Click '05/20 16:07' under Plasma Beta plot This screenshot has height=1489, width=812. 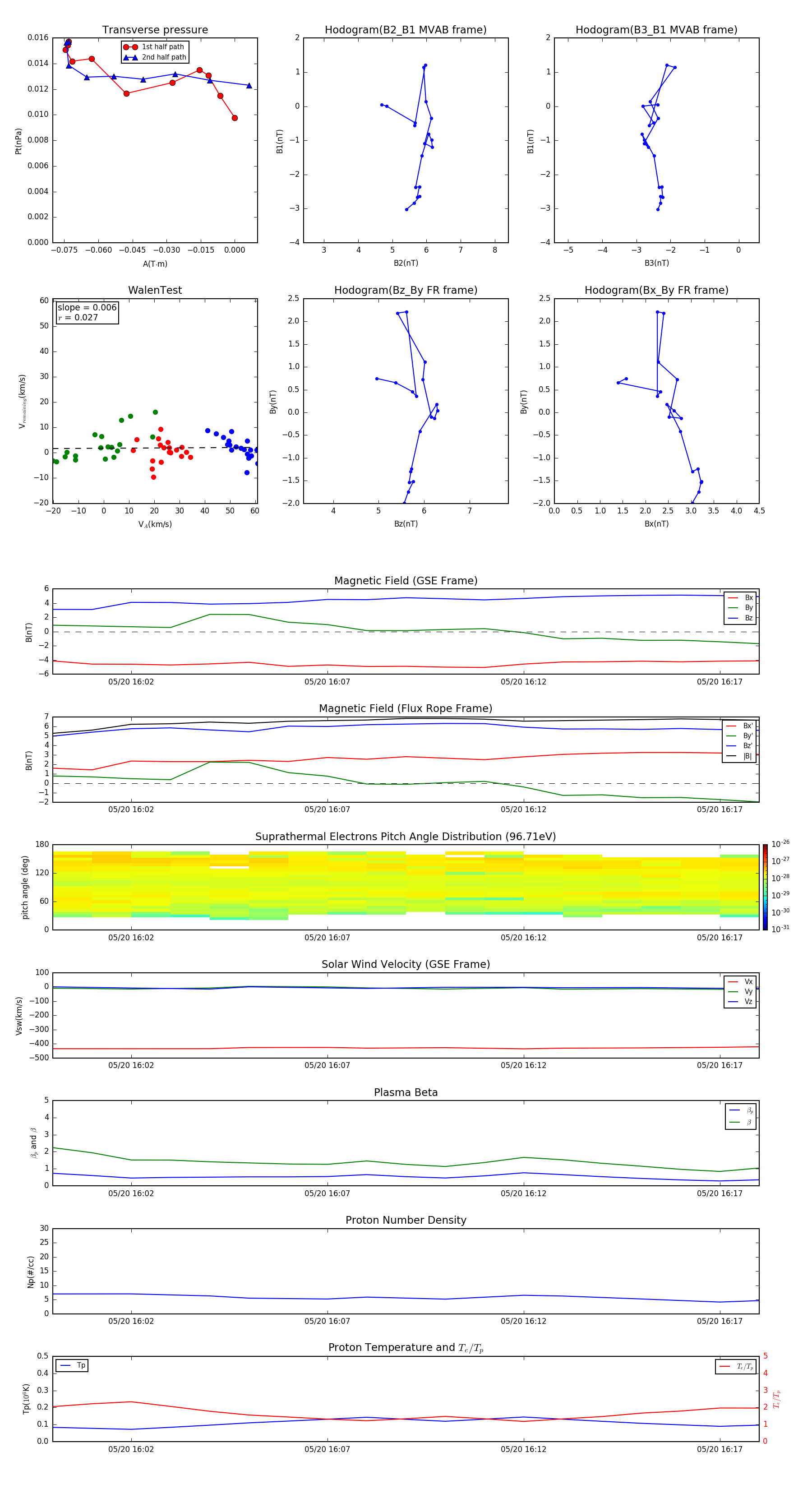pos(327,1193)
